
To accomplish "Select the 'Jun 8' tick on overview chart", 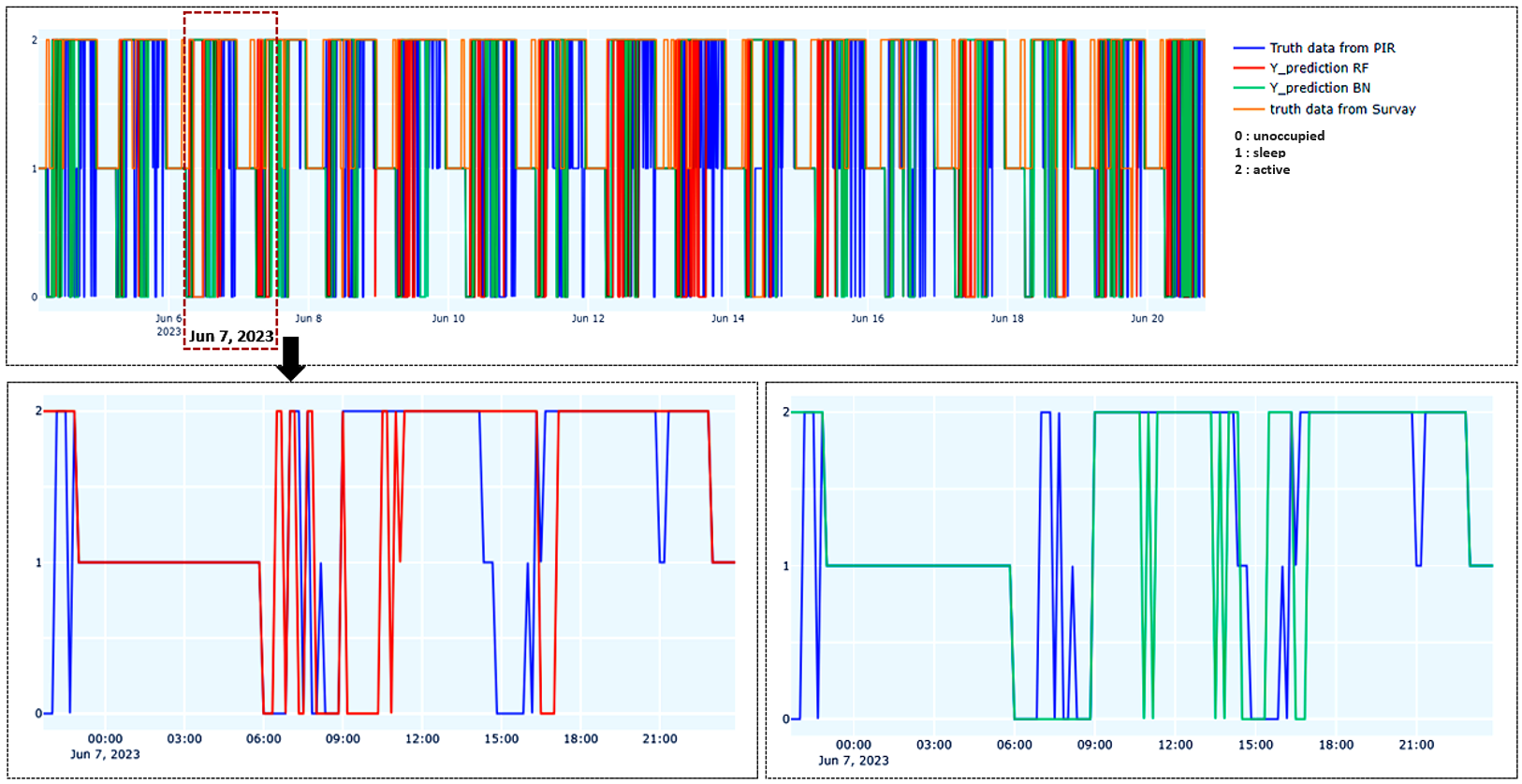I will point(308,318).
